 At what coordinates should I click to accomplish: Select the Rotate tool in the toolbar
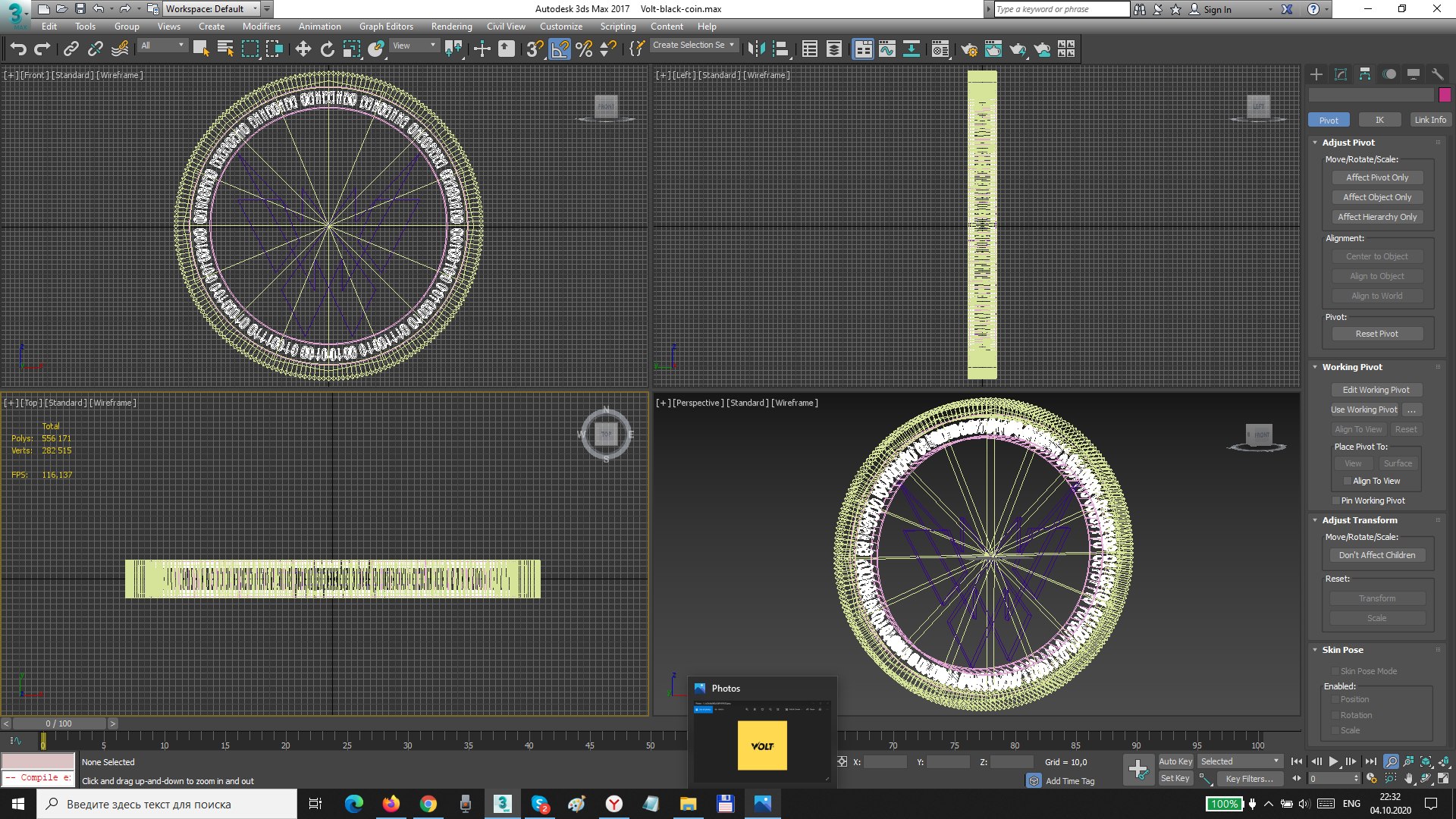pos(327,49)
